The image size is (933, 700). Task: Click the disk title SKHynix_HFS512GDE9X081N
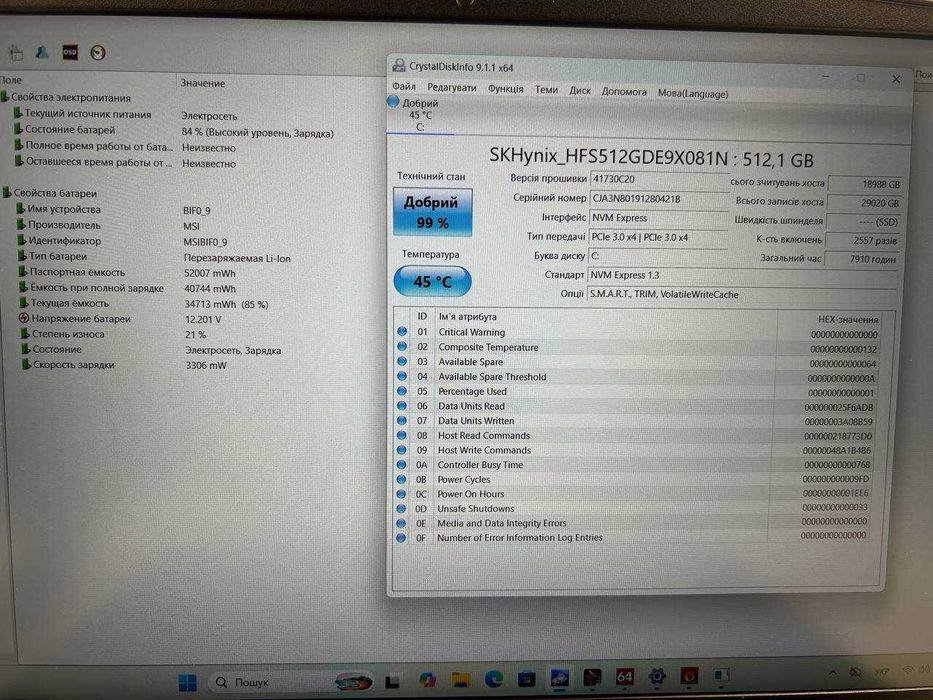point(608,157)
